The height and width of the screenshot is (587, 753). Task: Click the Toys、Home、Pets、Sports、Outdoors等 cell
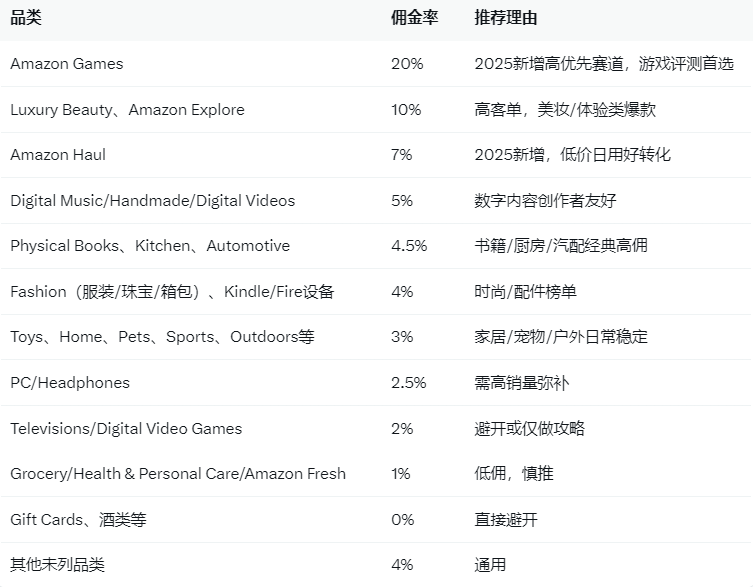pyautogui.click(x=162, y=337)
